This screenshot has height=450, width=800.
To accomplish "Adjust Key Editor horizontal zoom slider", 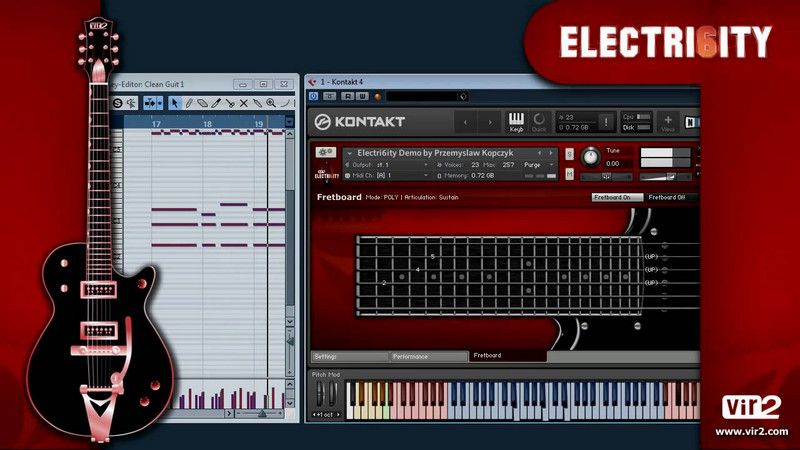I will point(261,413).
